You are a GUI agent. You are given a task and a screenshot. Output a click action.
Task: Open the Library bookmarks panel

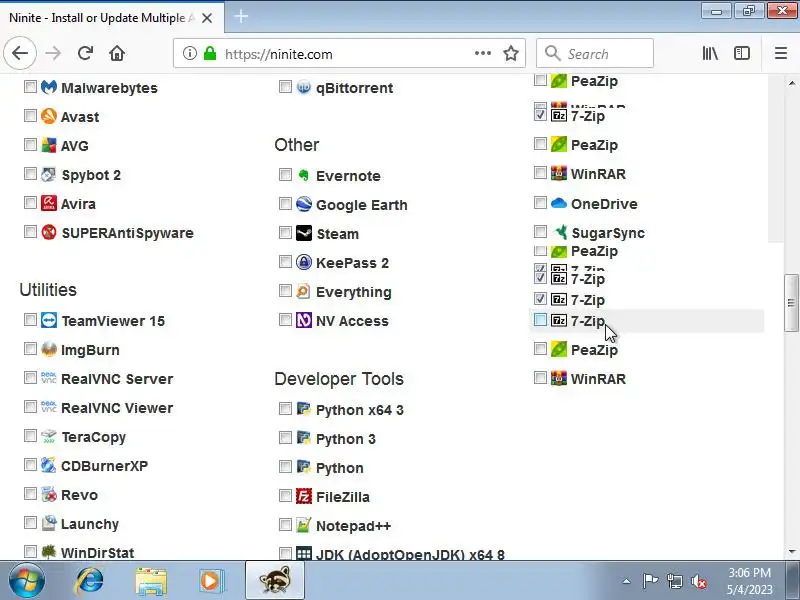tap(710, 53)
